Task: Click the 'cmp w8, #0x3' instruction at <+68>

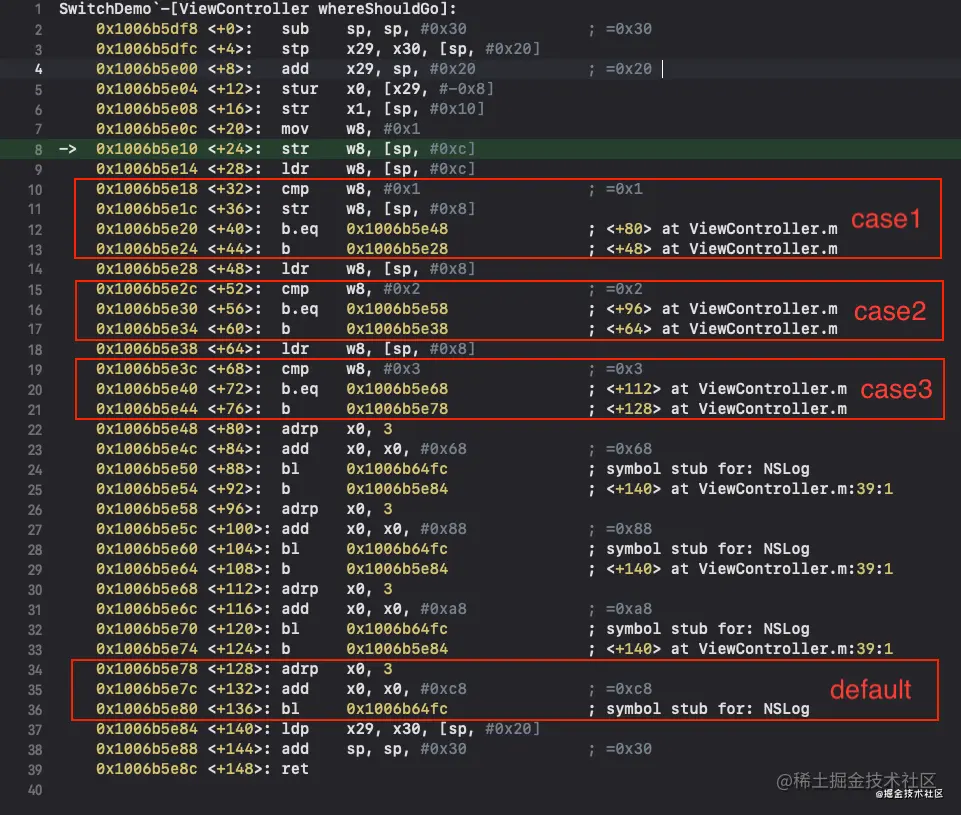Action: pyautogui.click(x=351, y=369)
